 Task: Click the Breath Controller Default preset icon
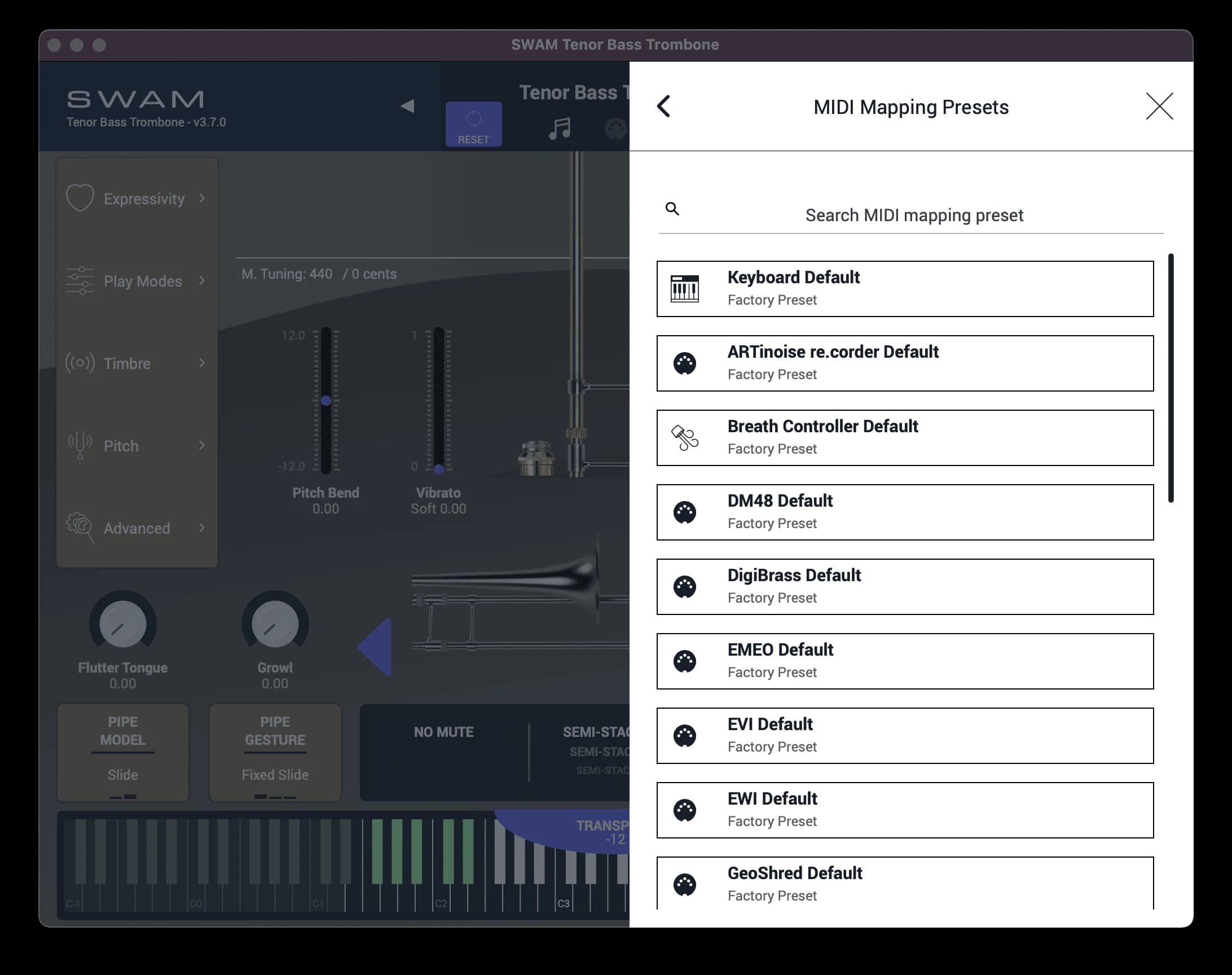tap(684, 438)
